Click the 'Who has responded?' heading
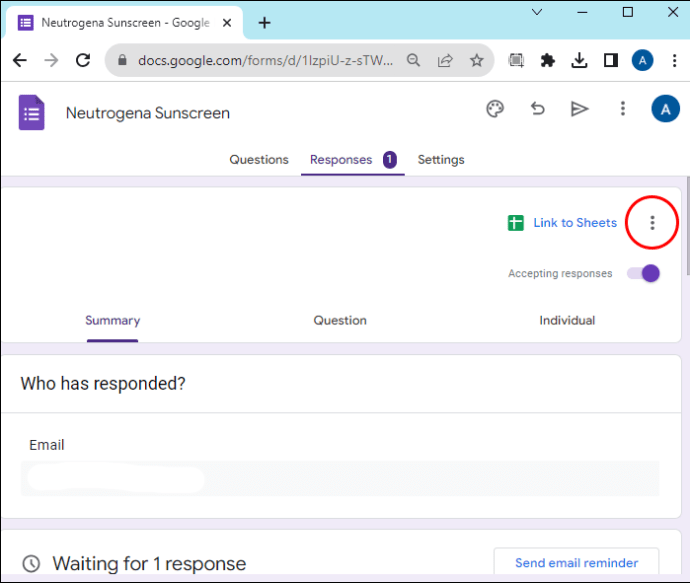Screen dimensions: 690x583 [103, 384]
